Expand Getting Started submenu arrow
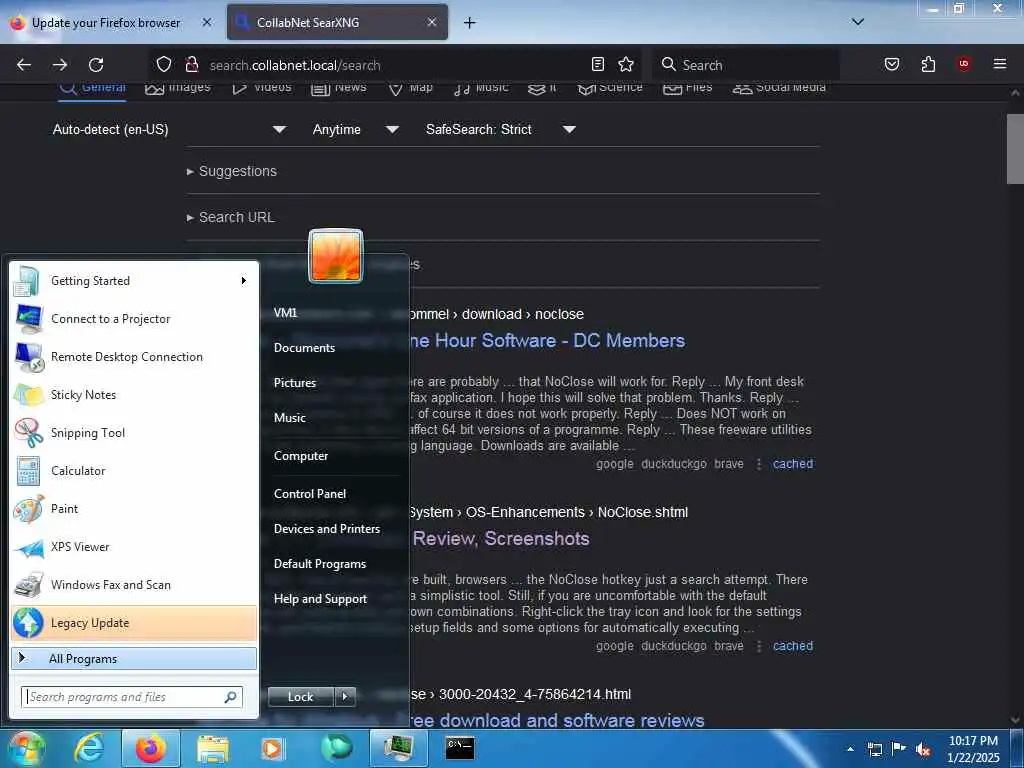Image resolution: width=1024 pixels, height=768 pixels. (244, 281)
